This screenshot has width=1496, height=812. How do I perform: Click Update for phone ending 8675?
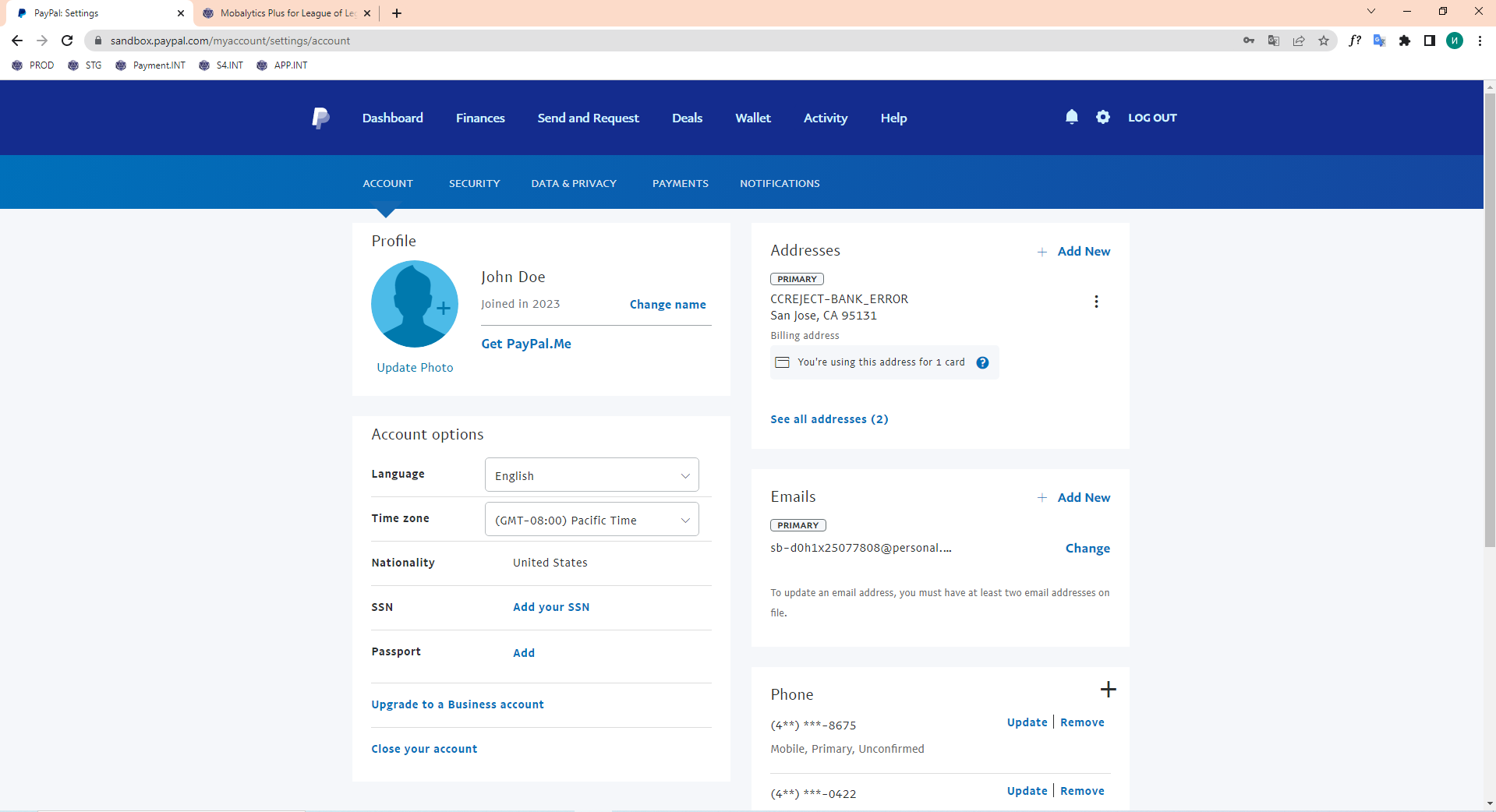[1027, 722]
